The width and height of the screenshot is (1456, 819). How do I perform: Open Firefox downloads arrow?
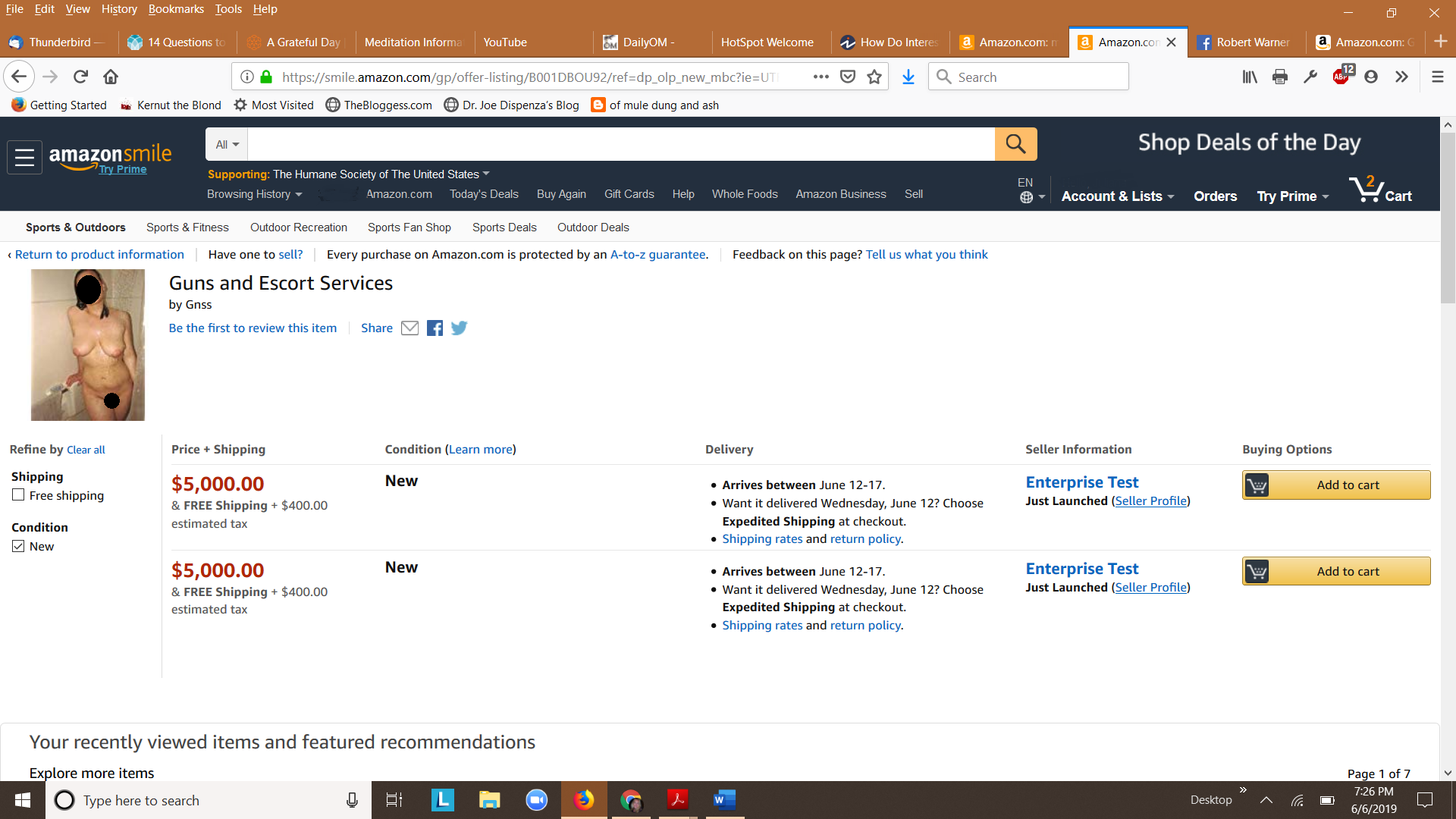[908, 77]
